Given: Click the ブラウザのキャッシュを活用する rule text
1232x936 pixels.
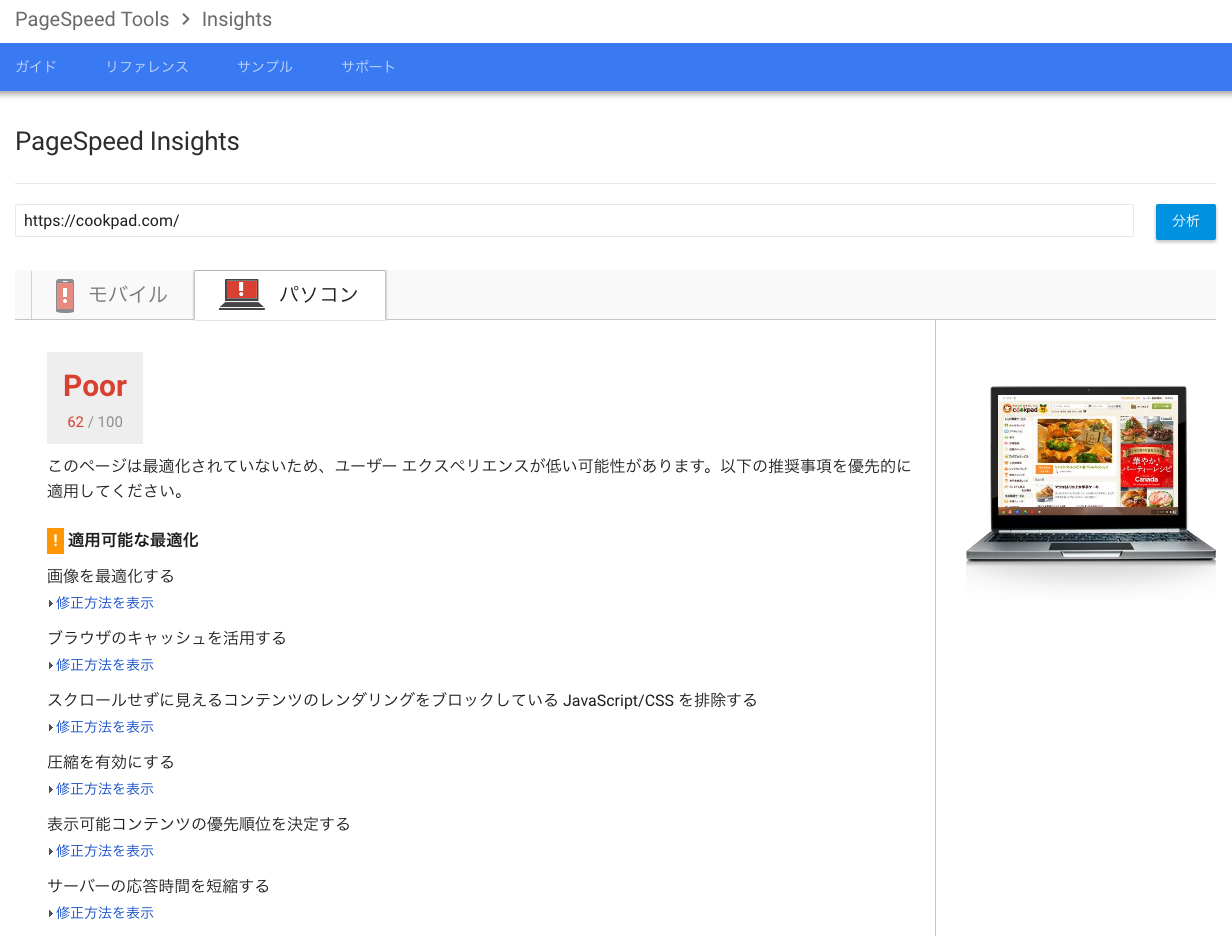Looking at the screenshot, I should click(x=167, y=638).
